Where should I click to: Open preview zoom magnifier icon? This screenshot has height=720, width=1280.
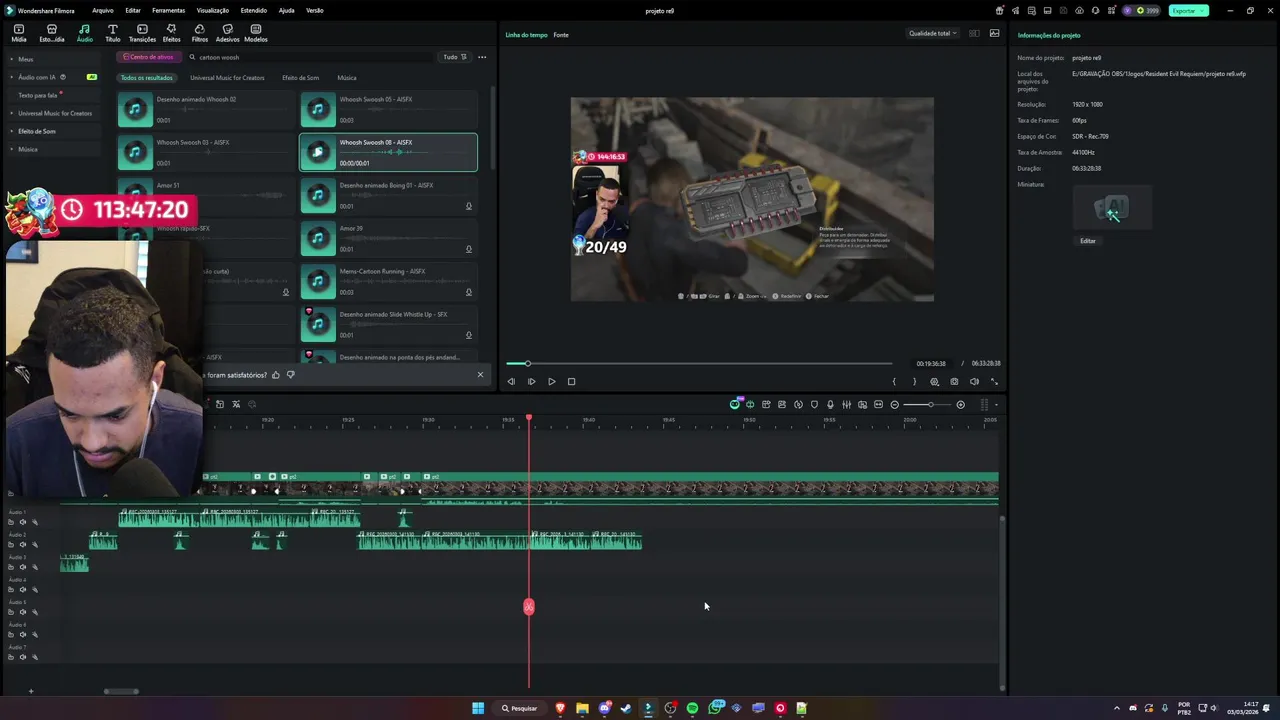[935, 381]
